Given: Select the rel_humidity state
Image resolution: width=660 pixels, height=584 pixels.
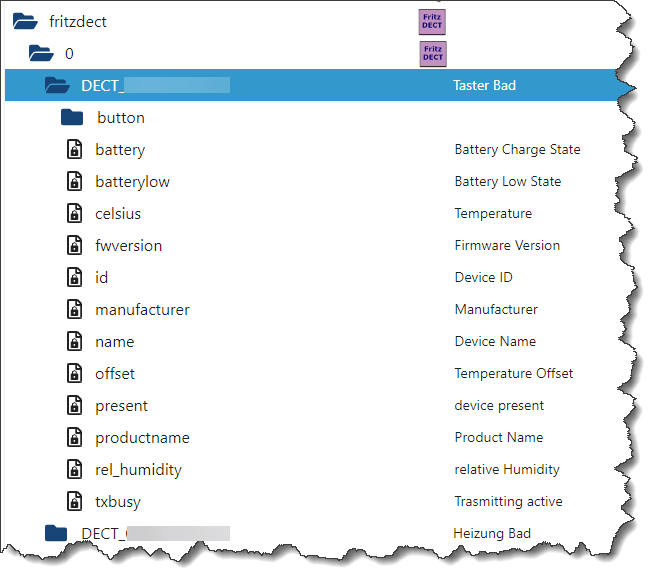Looking at the screenshot, I should [x=138, y=470].
